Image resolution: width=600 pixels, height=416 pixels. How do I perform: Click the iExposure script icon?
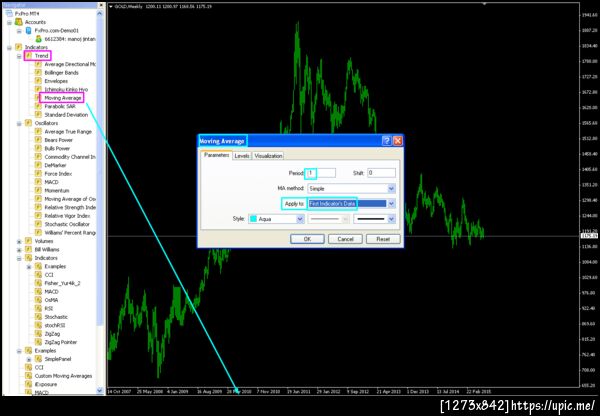tap(28, 384)
